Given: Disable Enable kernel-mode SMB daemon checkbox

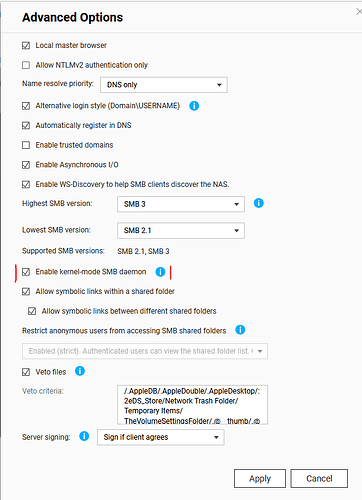Looking at the screenshot, I should [x=26, y=272].
